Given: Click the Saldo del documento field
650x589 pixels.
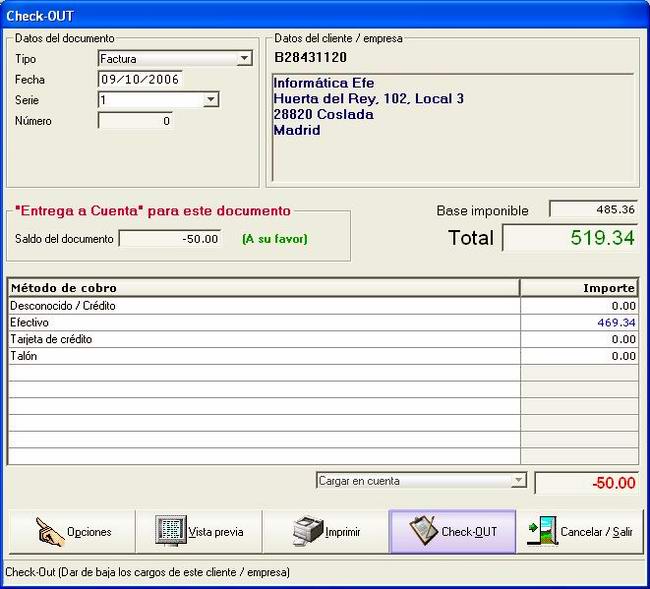Looking at the screenshot, I should [x=170, y=239].
